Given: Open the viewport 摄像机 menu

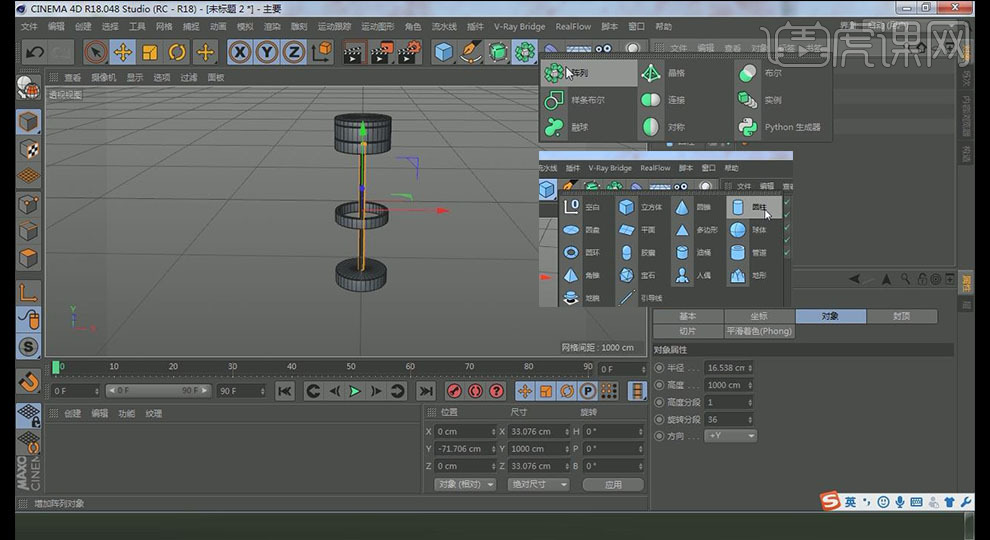Looking at the screenshot, I should [x=104, y=78].
